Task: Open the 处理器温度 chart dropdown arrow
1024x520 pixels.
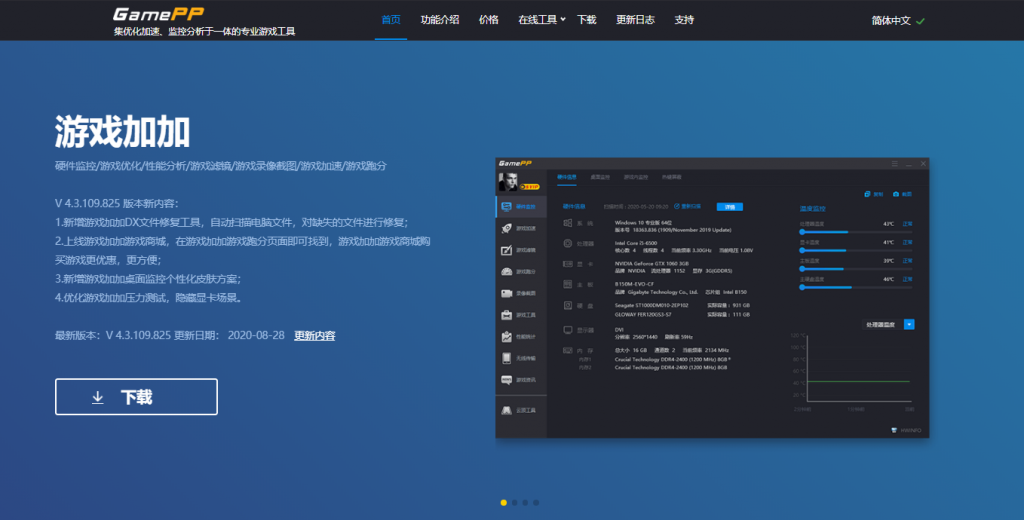Action: 909,324
